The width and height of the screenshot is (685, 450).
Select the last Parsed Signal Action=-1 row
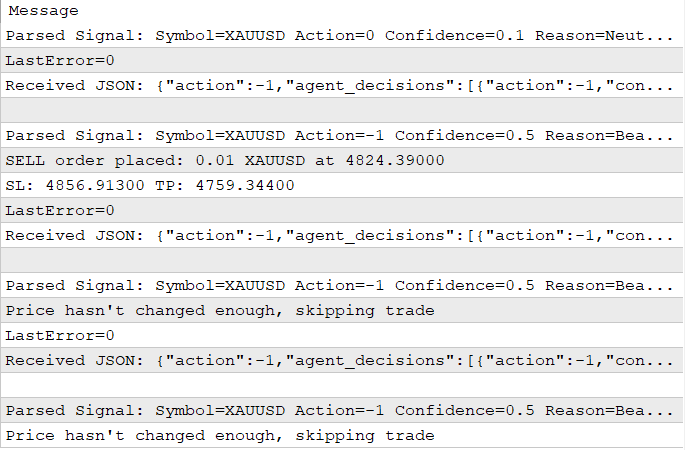coord(339,410)
